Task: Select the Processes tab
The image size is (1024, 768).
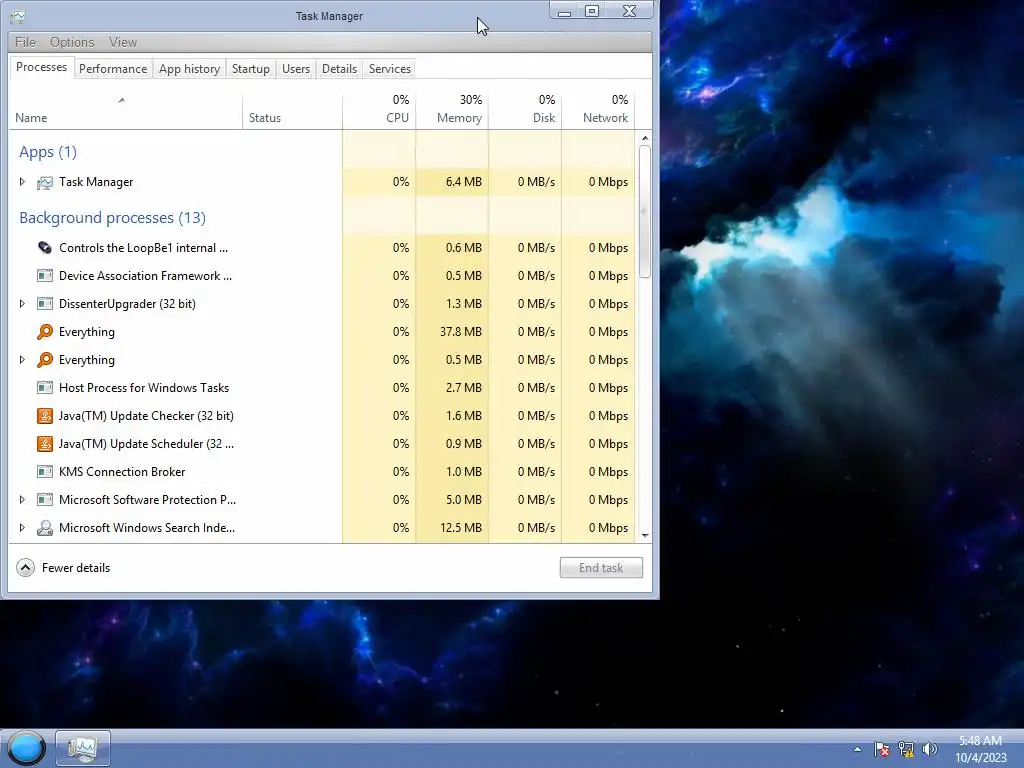Action: point(41,67)
